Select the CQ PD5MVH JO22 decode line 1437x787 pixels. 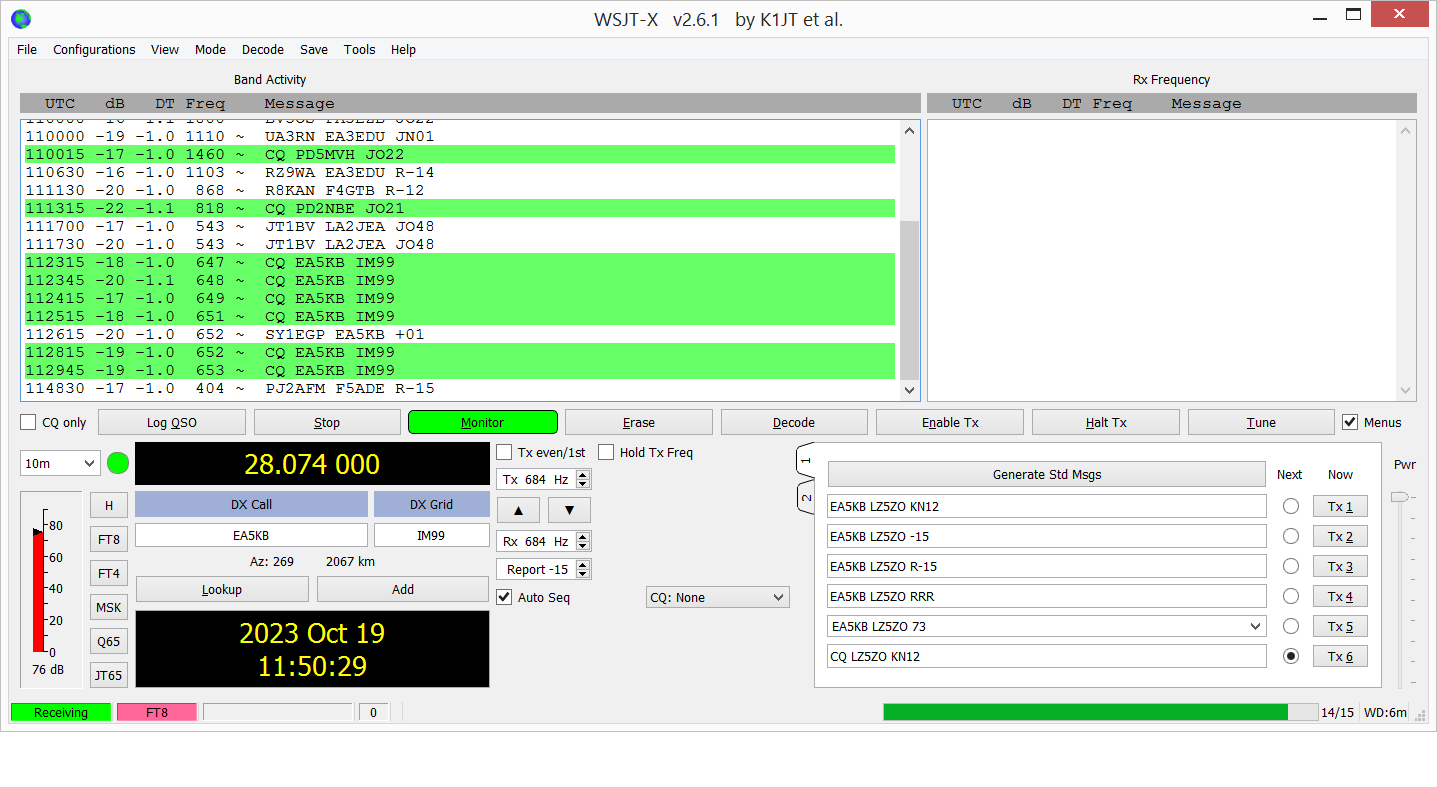pyautogui.click(x=460, y=155)
